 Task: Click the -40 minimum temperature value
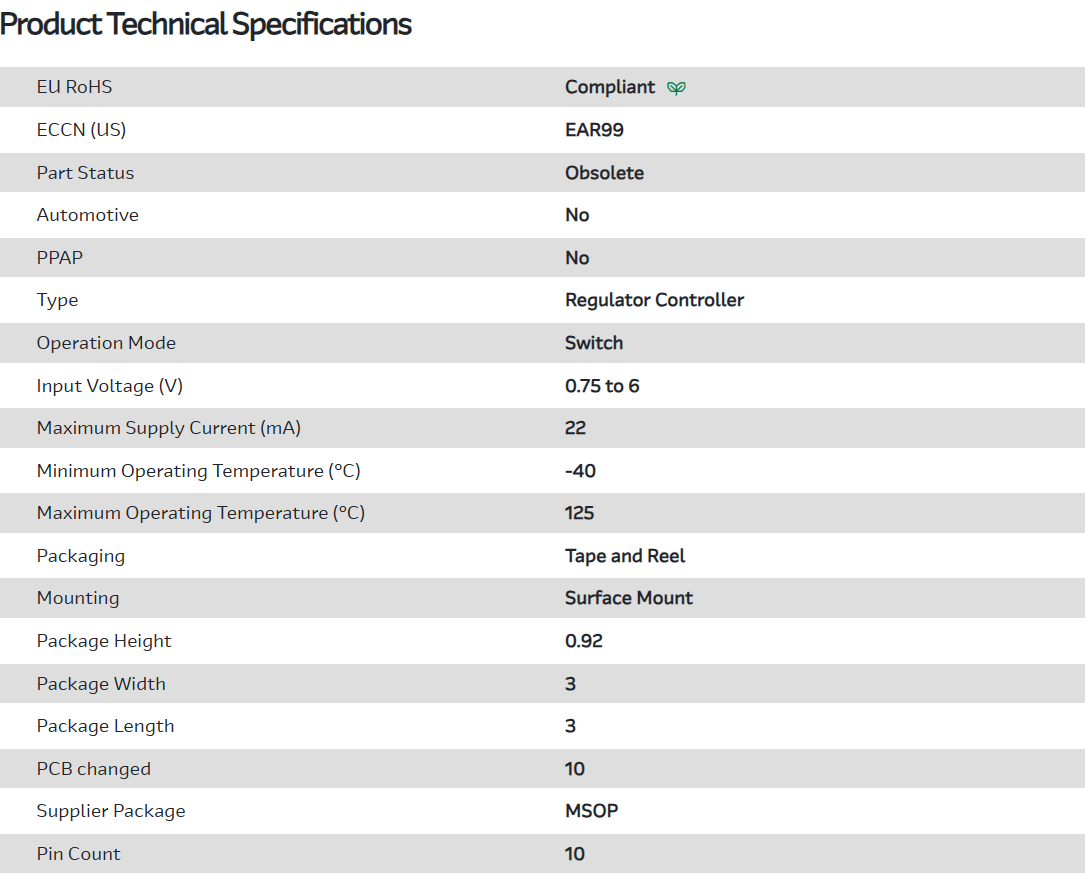pyautogui.click(x=580, y=471)
